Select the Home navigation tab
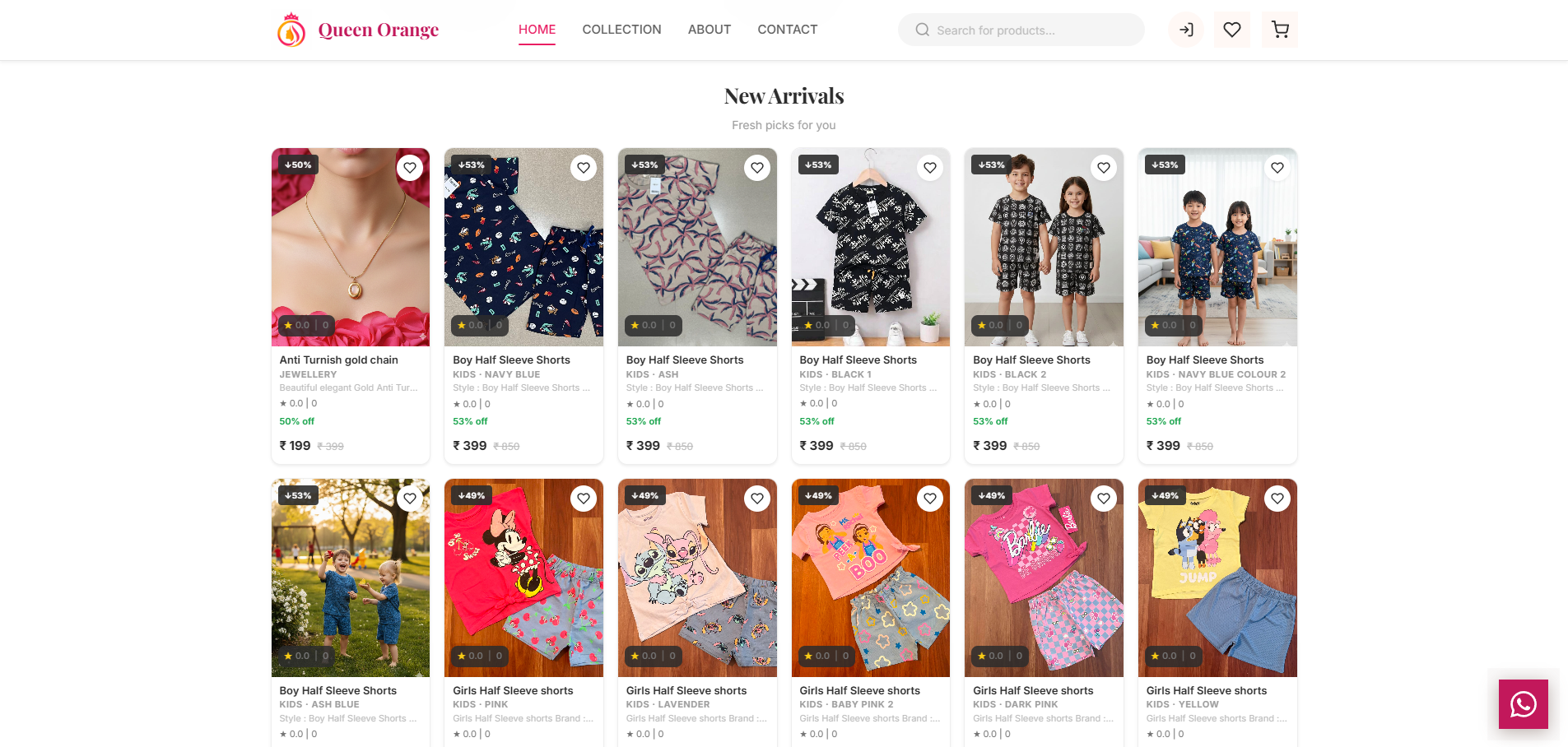 click(x=537, y=30)
